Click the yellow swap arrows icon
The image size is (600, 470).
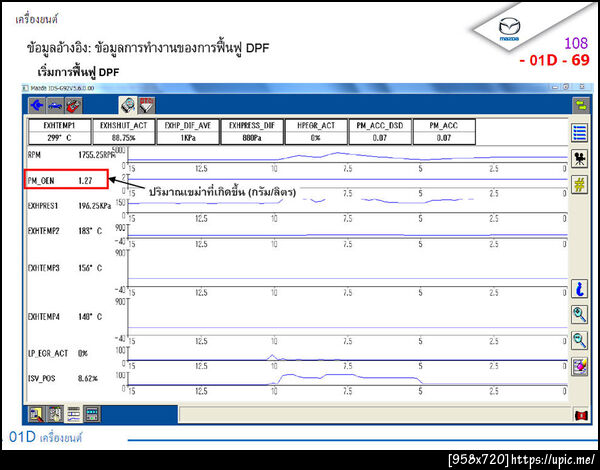coord(580,105)
